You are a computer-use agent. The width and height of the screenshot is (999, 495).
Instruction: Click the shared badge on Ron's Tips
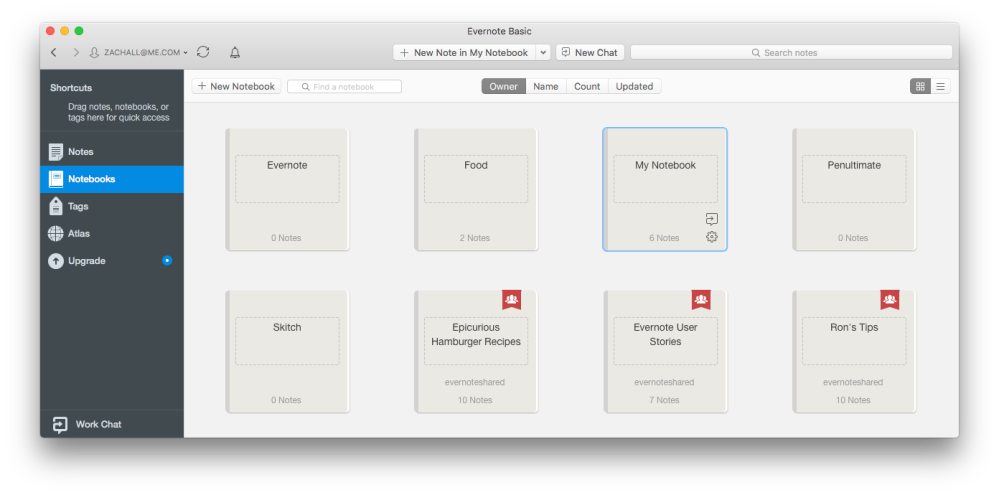coord(889,299)
